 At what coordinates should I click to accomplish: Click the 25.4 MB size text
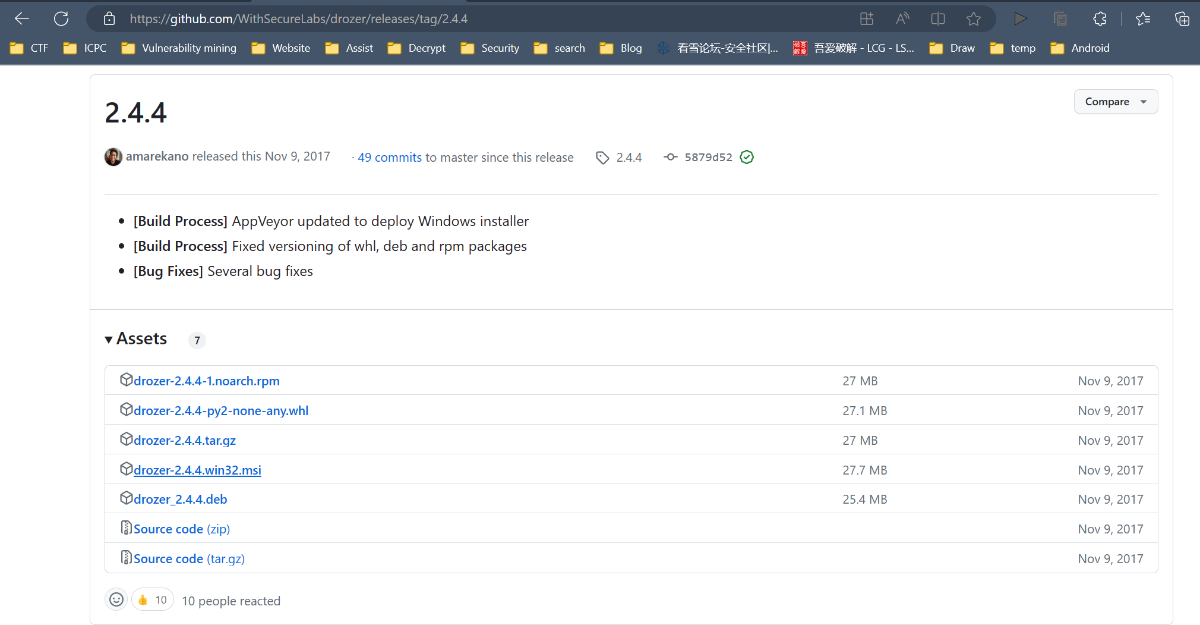[865, 499]
